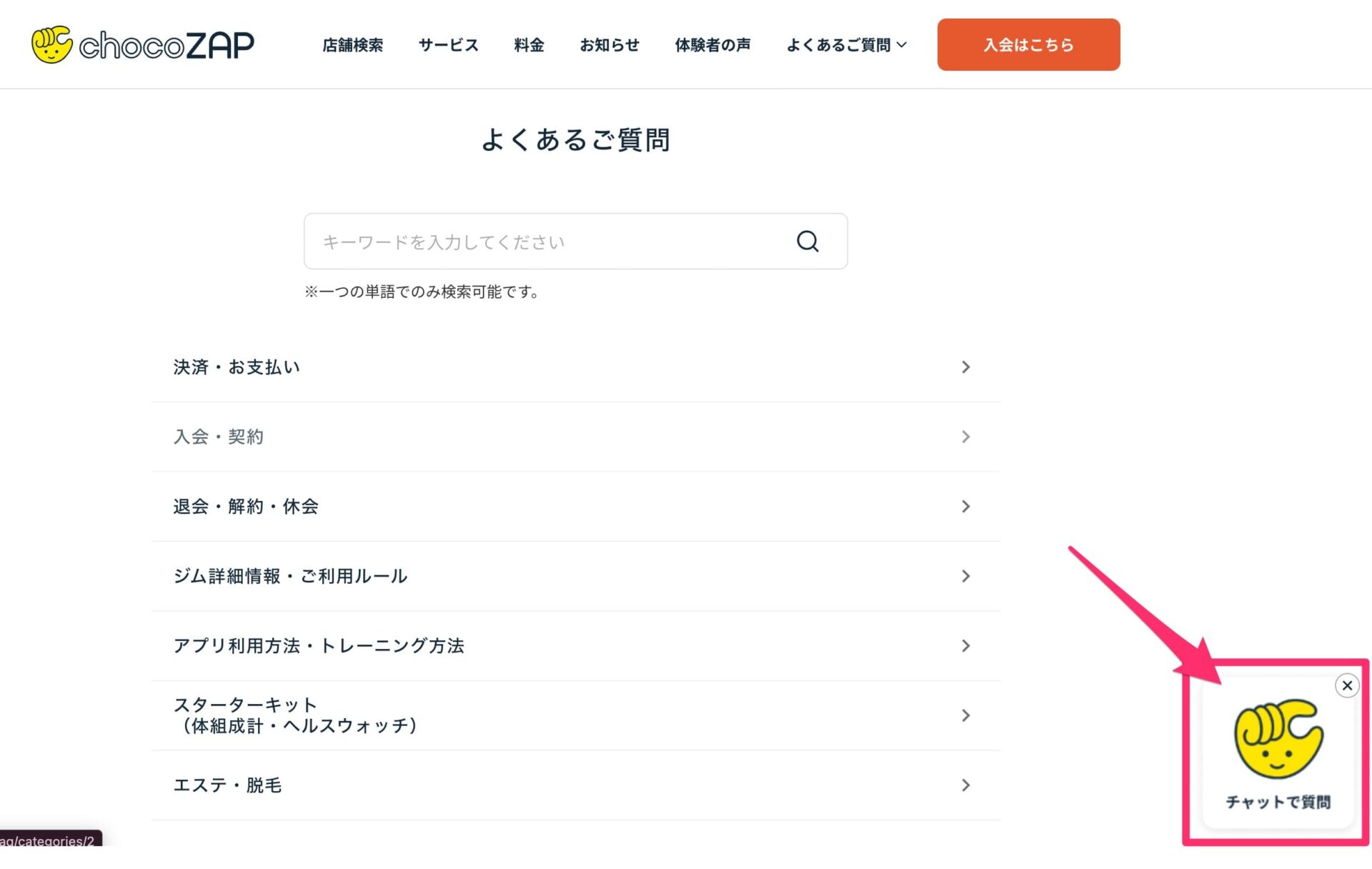Image resolution: width=1372 pixels, height=869 pixels.
Task: Go to 店舗検索 in navigation
Action: tap(352, 45)
